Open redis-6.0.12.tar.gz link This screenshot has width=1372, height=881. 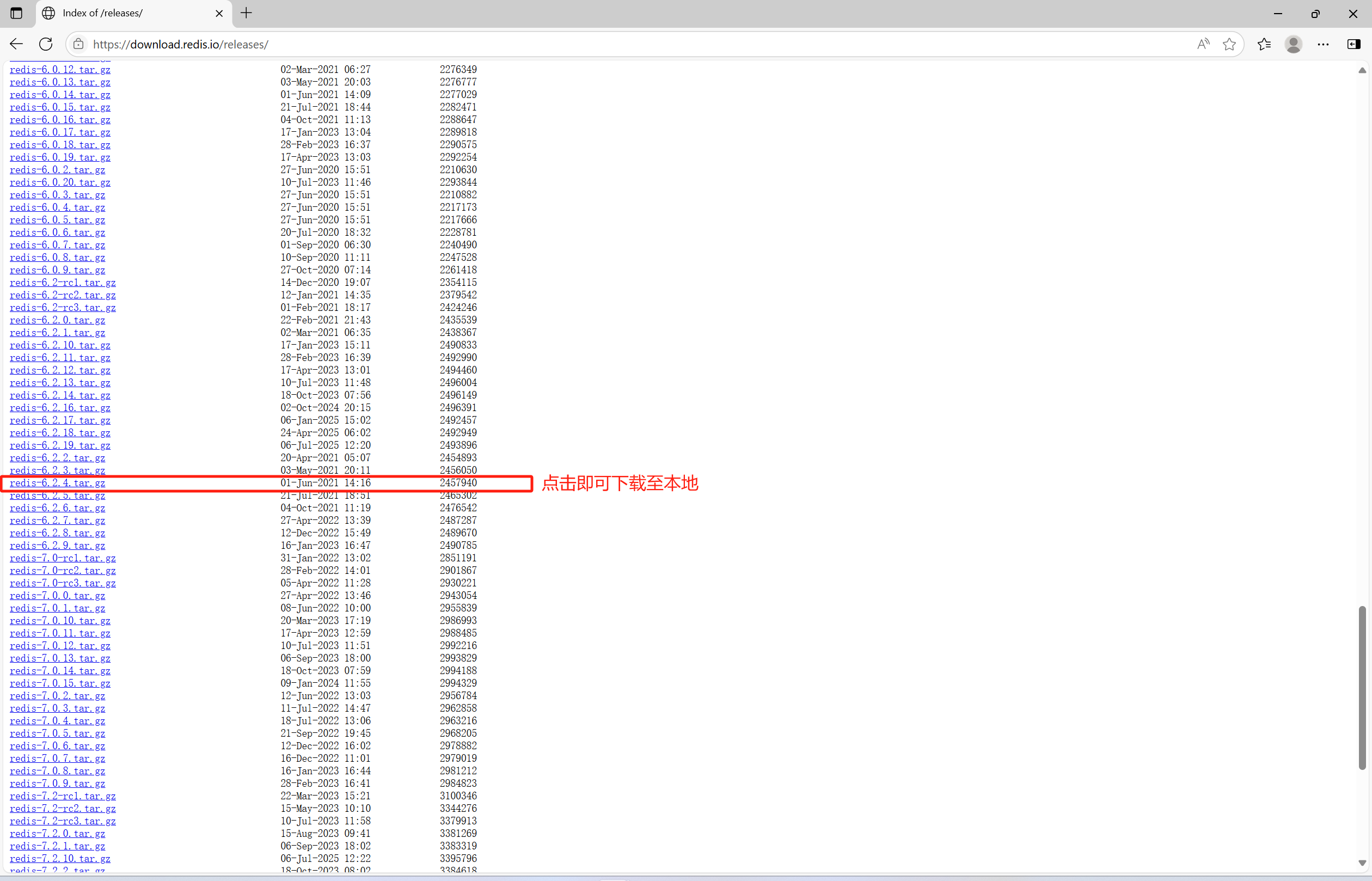[59, 69]
